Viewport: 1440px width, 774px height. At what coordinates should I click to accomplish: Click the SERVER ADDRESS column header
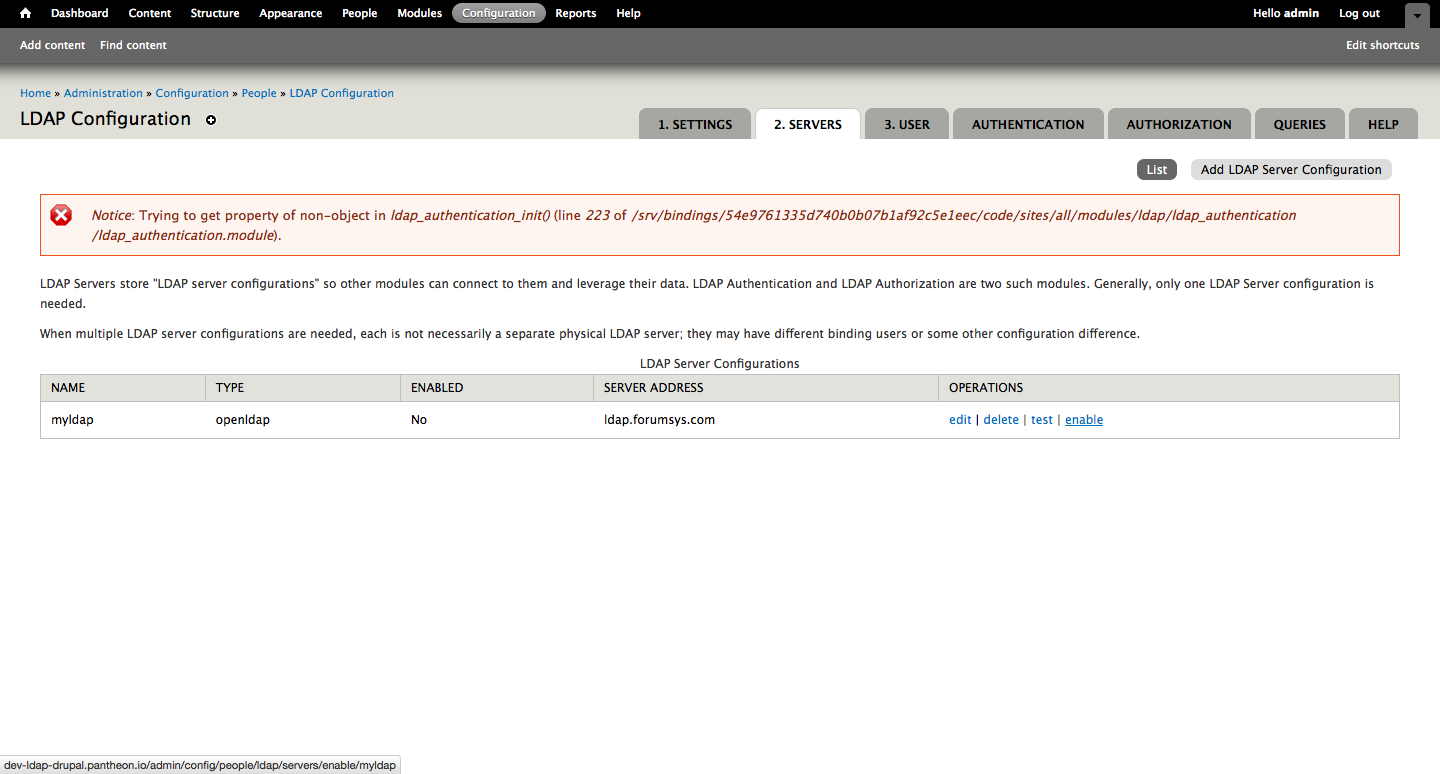765,388
